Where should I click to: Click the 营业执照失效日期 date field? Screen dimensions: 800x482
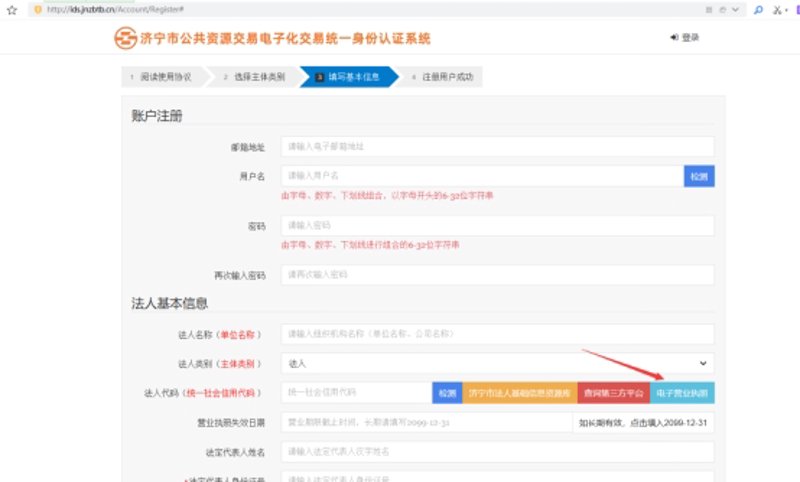(x=427, y=422)
